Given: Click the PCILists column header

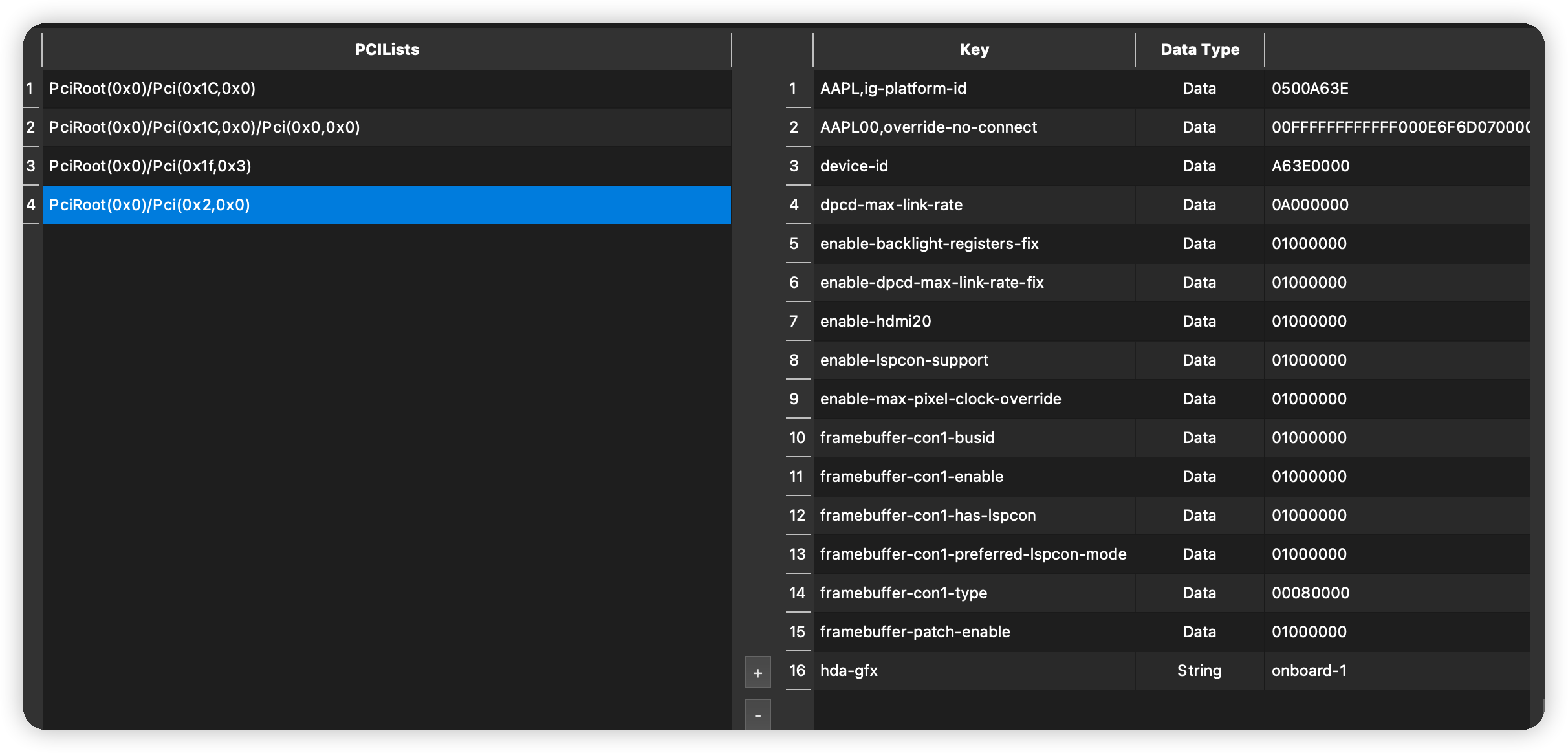Looking at the screenshot, I should click(x=387, y=49).
